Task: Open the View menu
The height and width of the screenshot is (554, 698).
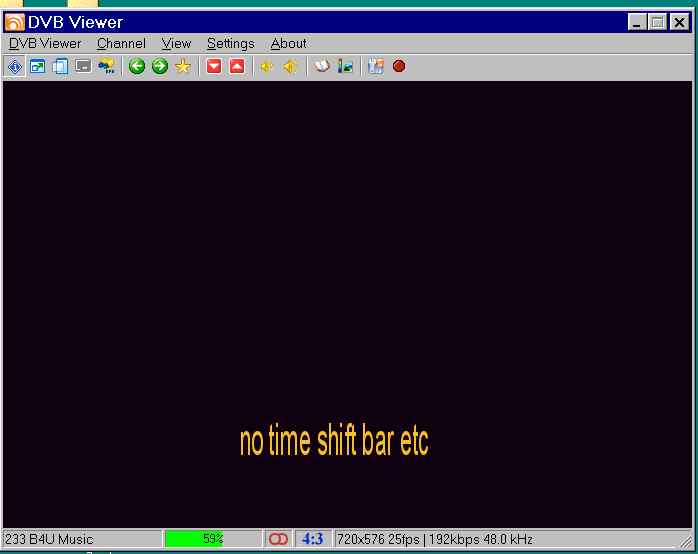Action: (176, 44)
